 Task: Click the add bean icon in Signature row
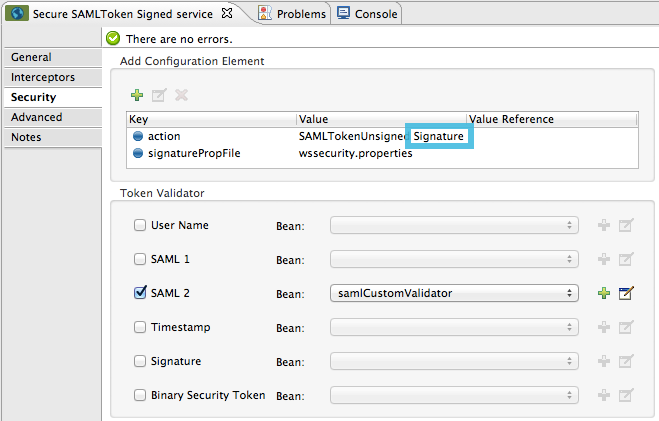[603, 361]
